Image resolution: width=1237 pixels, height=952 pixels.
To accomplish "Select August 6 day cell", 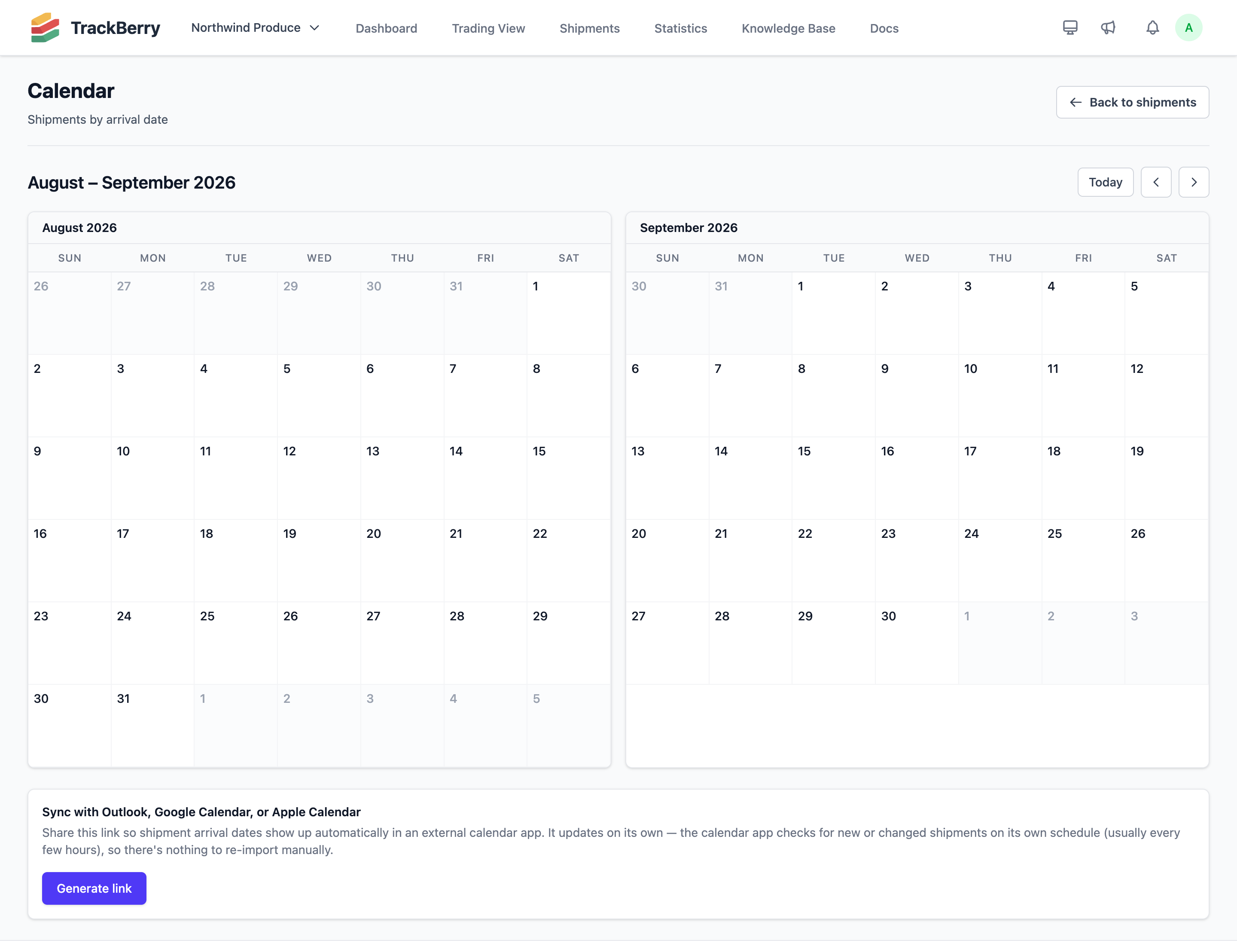I will tap(402, 396).
